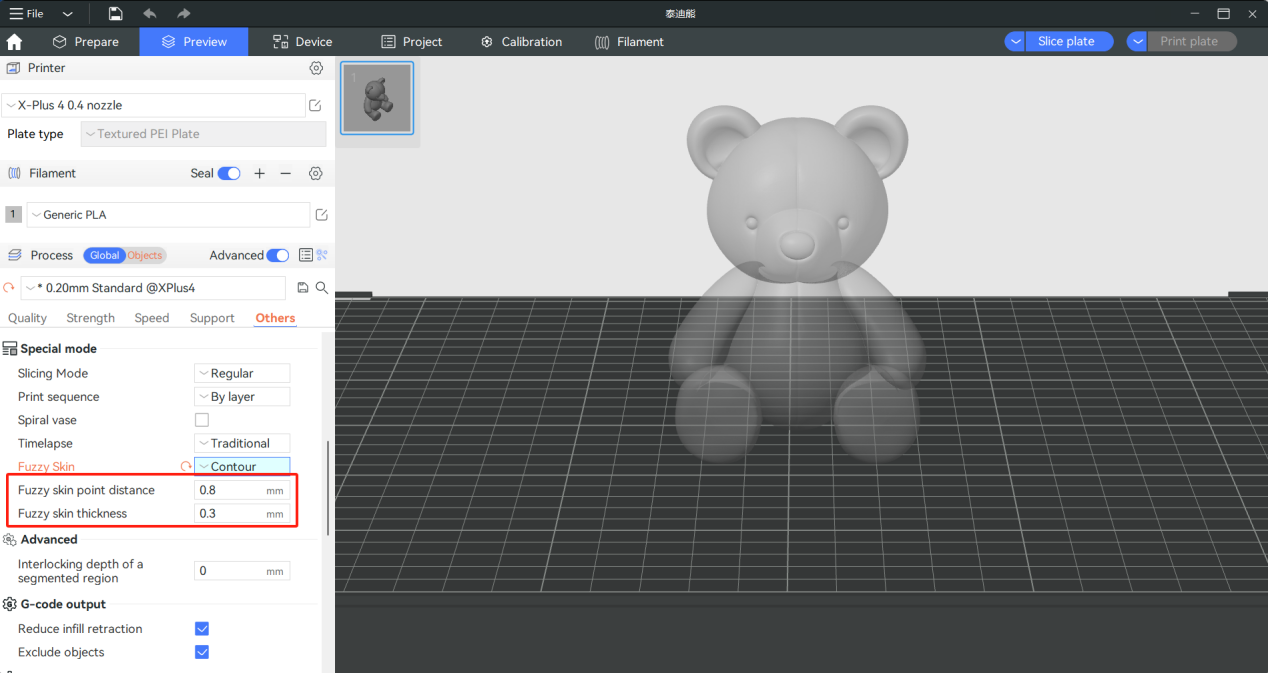1268x673 pixels.
Task: Open the Calibration tab
Action: tap(521, 42)
